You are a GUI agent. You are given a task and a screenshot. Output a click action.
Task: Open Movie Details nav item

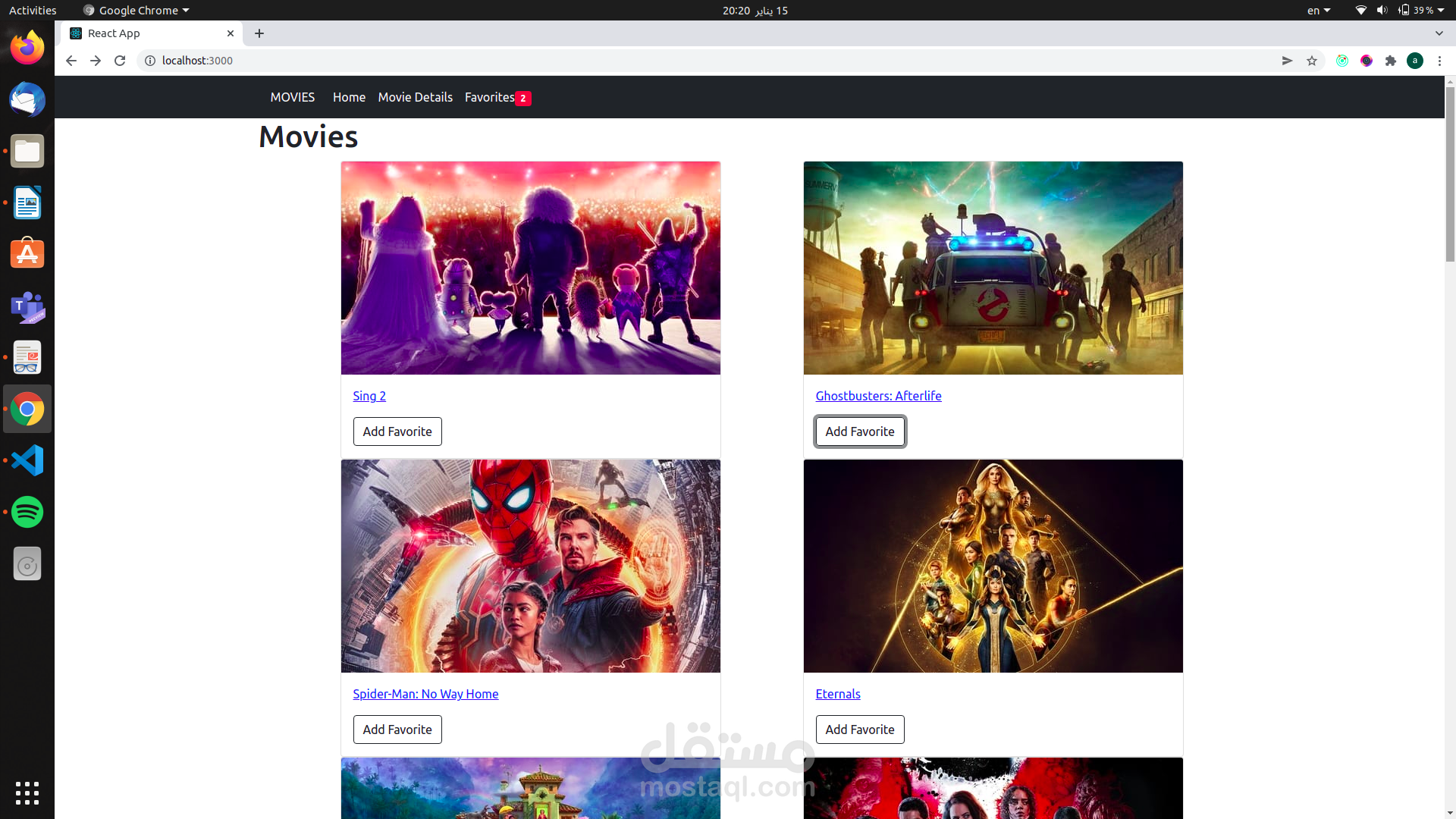coord(415,97)
